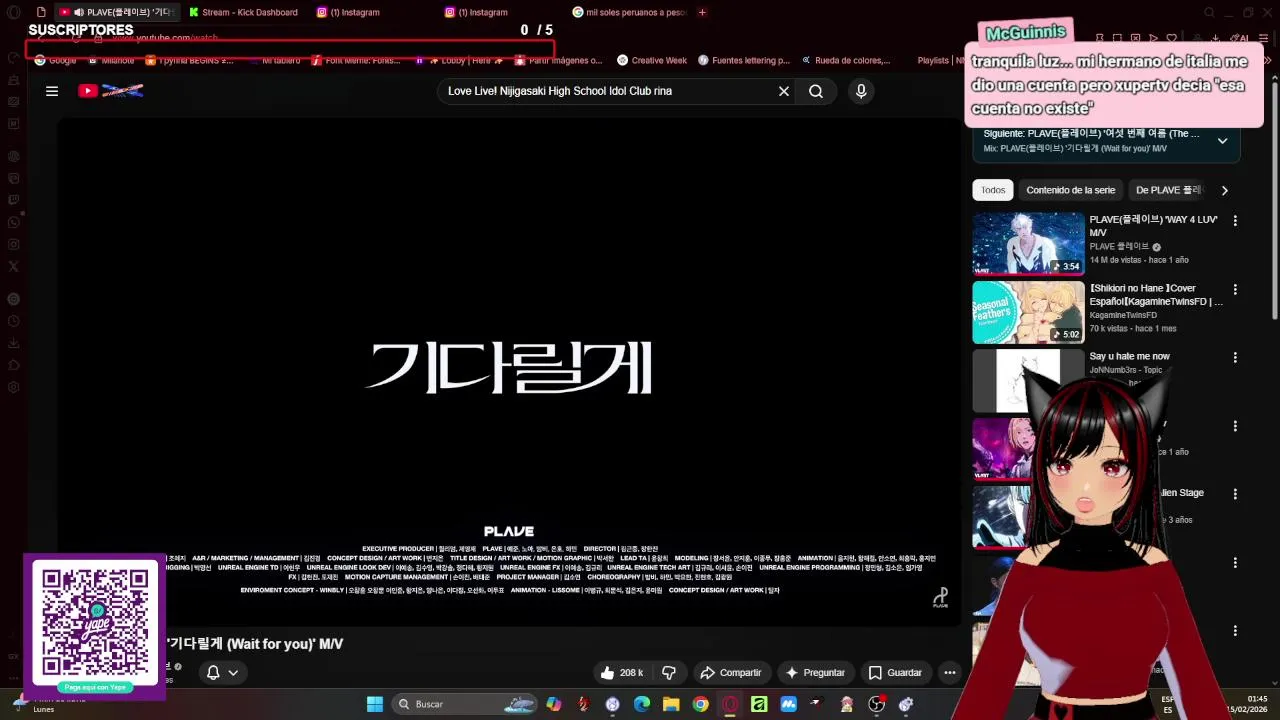Mute audio on the PLAVE browser tab

(x=78, y=12)
